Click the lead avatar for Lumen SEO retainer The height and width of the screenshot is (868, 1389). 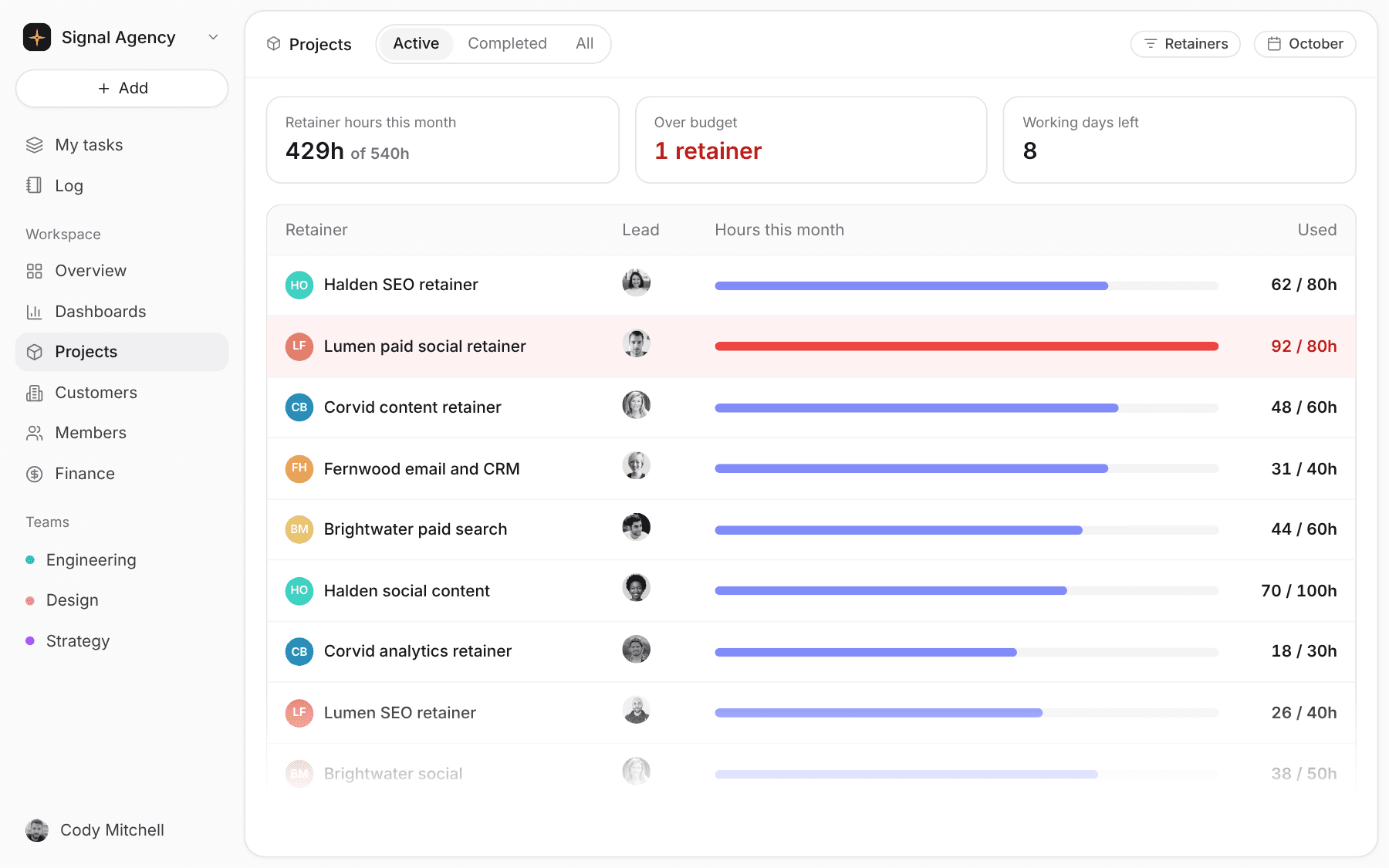point(637,710)
